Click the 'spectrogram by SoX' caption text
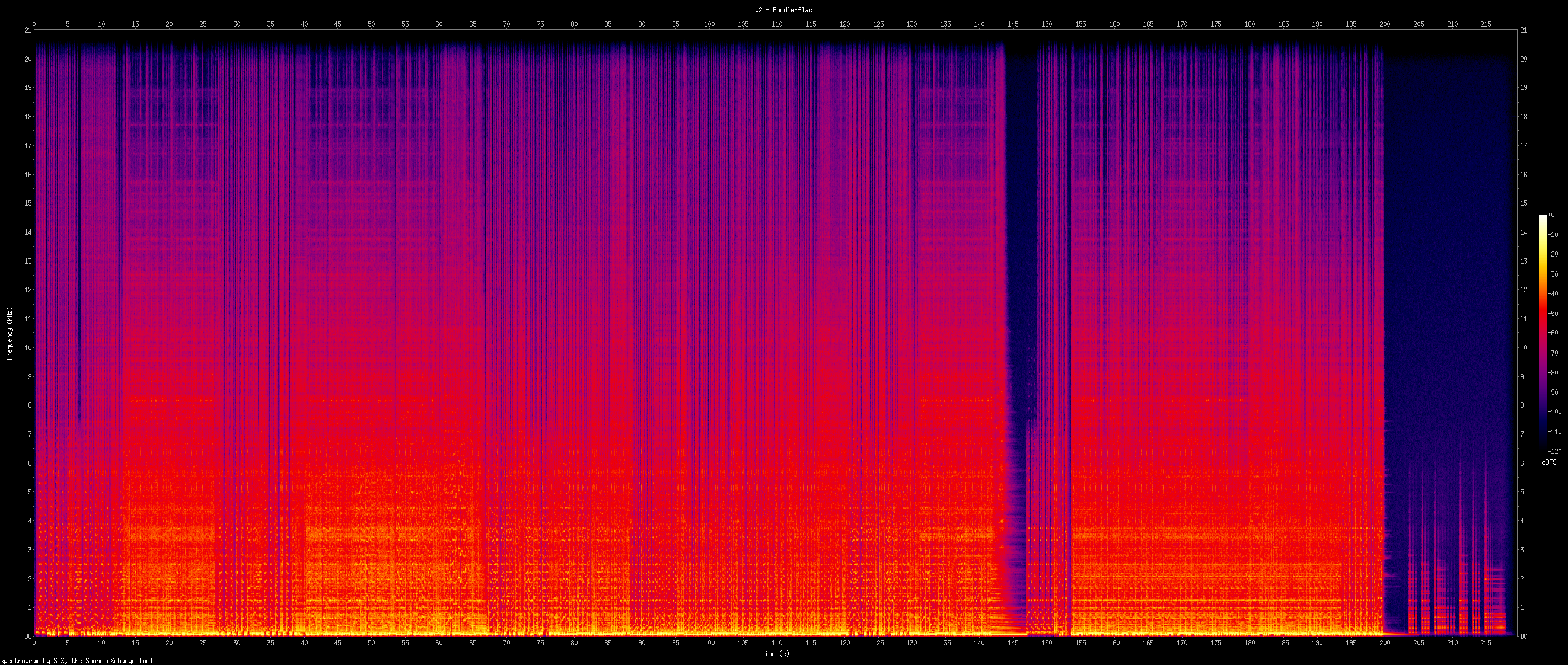This screenshot has width=1568, height=665. coord(76,661)
